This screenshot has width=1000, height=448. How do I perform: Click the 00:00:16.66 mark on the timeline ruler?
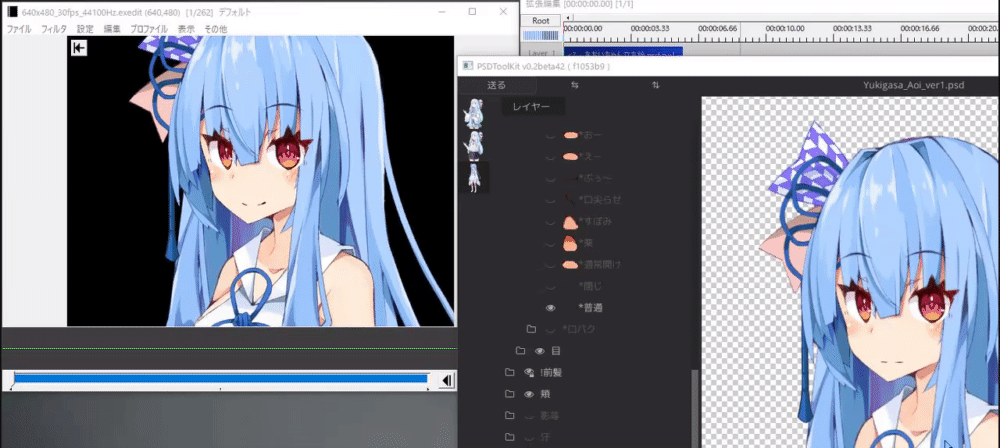[x=920, y=28]
